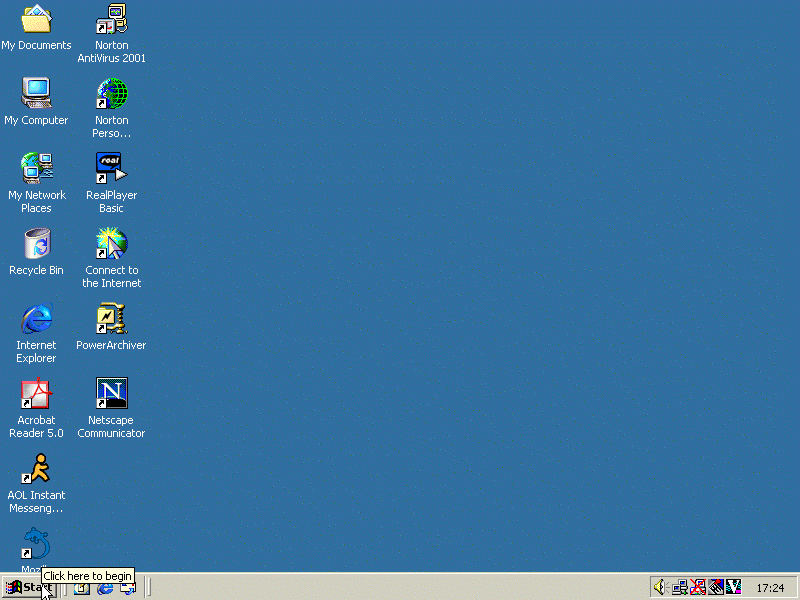Click Show Desktop in Quick Launch
Screen dimensions: 800x600
click(x=82, y=588)
